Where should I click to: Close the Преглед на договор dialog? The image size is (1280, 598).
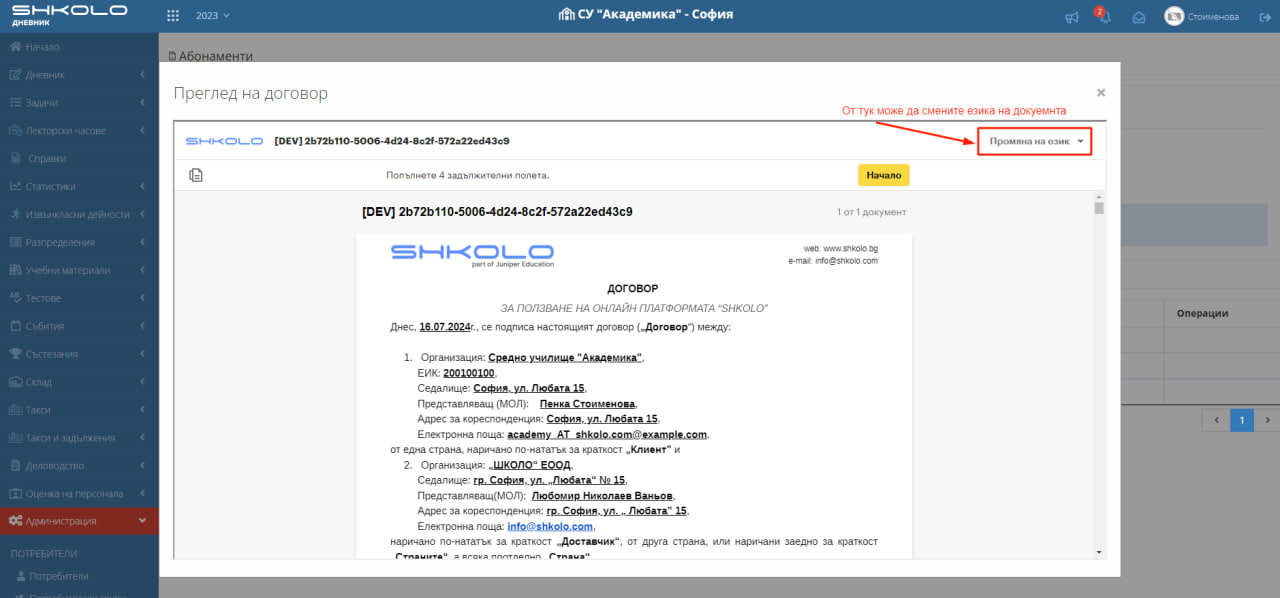click(x=1101, y=92)
